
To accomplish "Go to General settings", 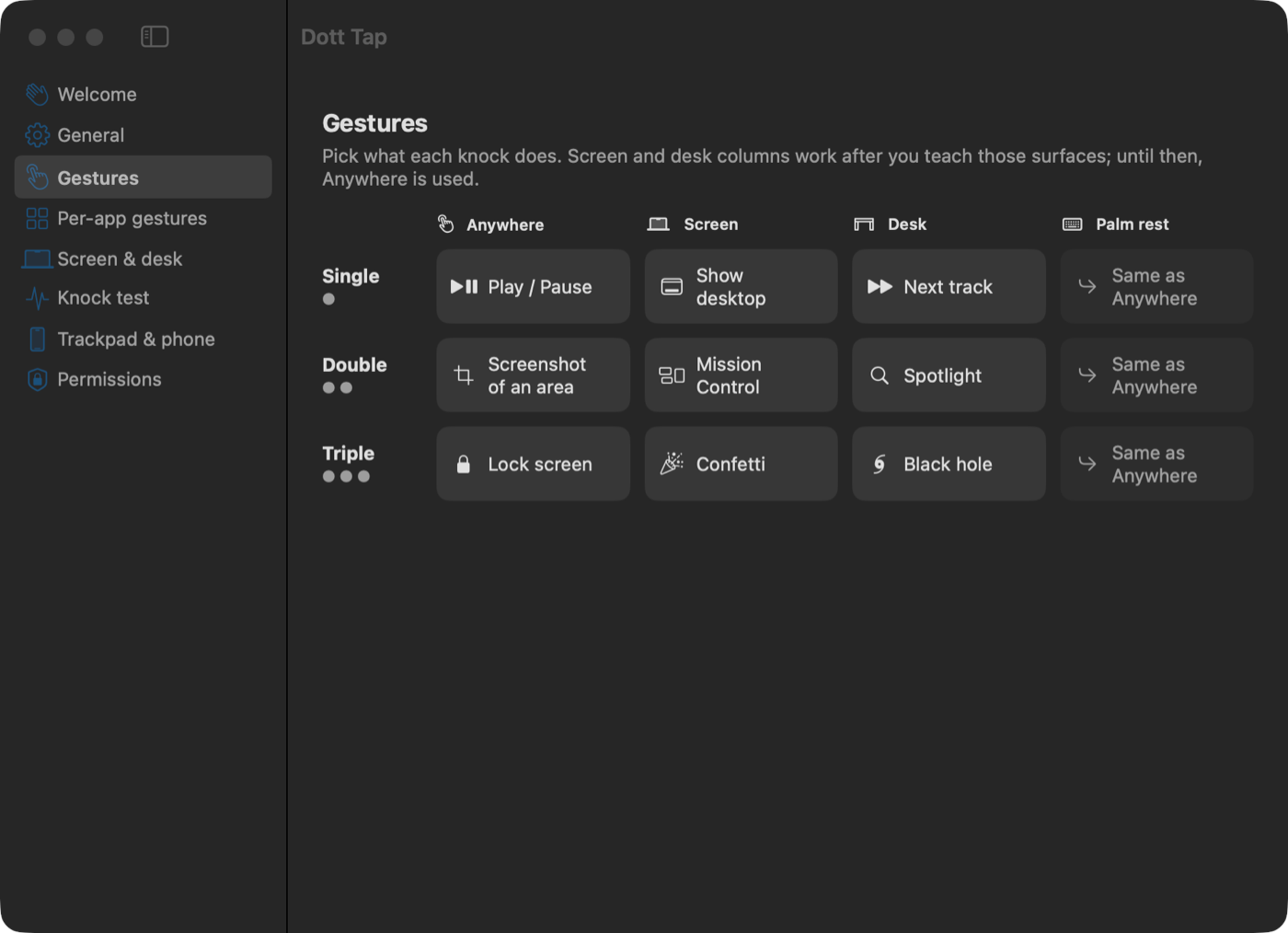I will (144, 135).
